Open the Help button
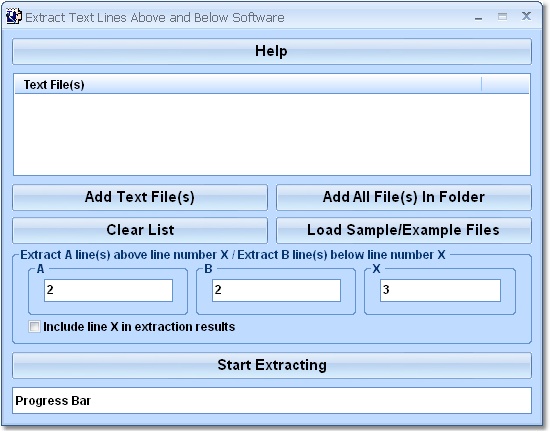Viewport: 550px width, 433px height. (x=272, y=51)
